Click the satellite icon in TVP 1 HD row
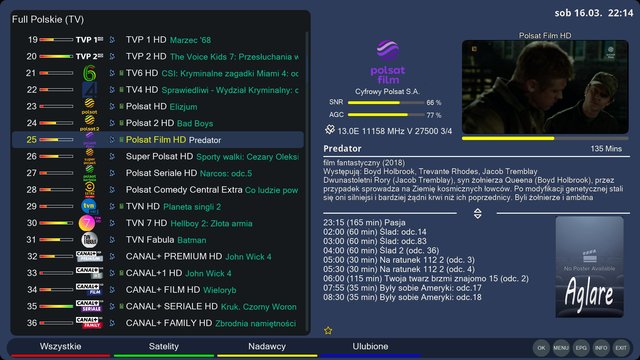The width and height of the screenshot is (640, 360). click(112, 40)
